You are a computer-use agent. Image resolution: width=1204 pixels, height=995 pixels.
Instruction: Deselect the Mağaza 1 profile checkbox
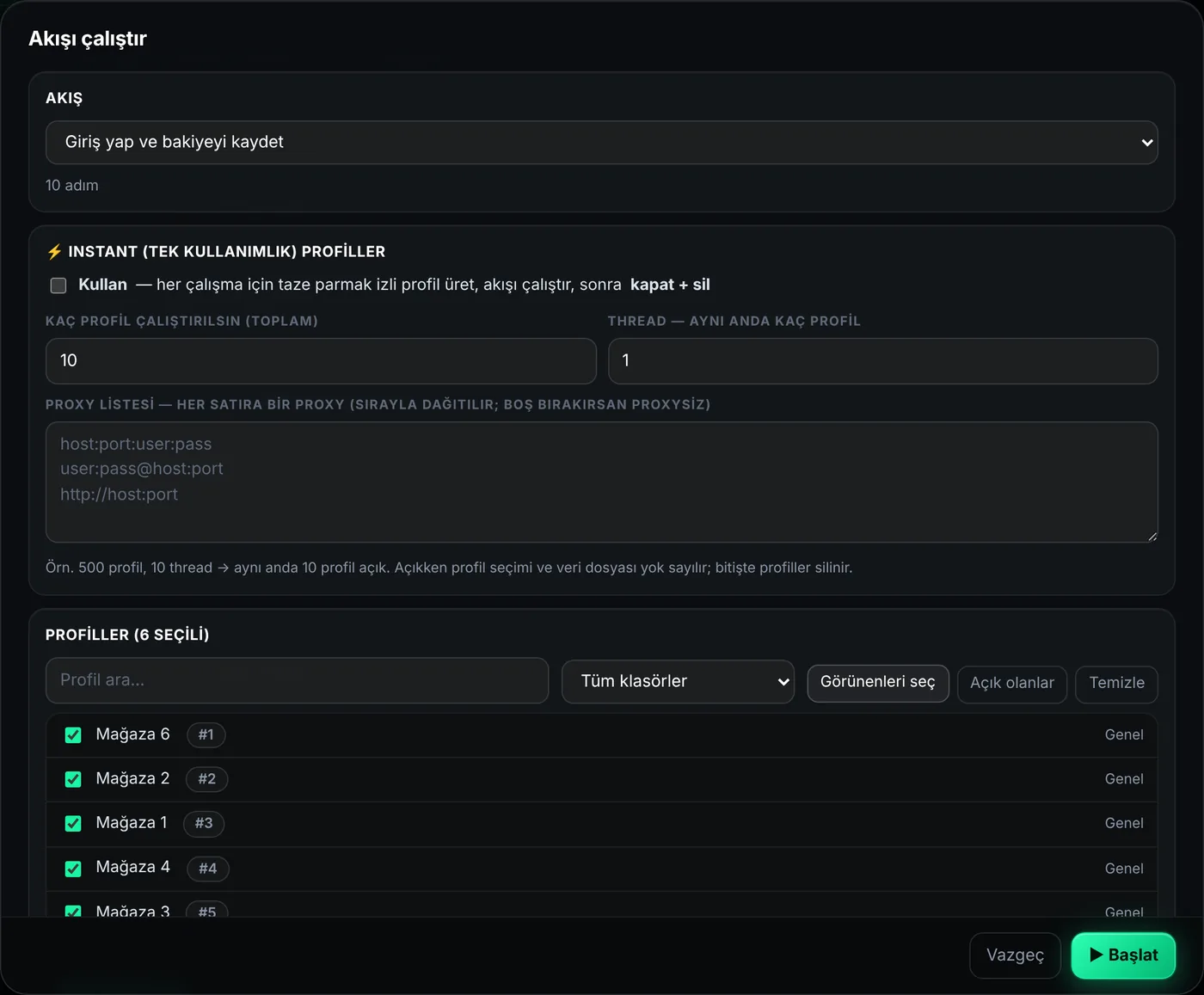(73, 824)
